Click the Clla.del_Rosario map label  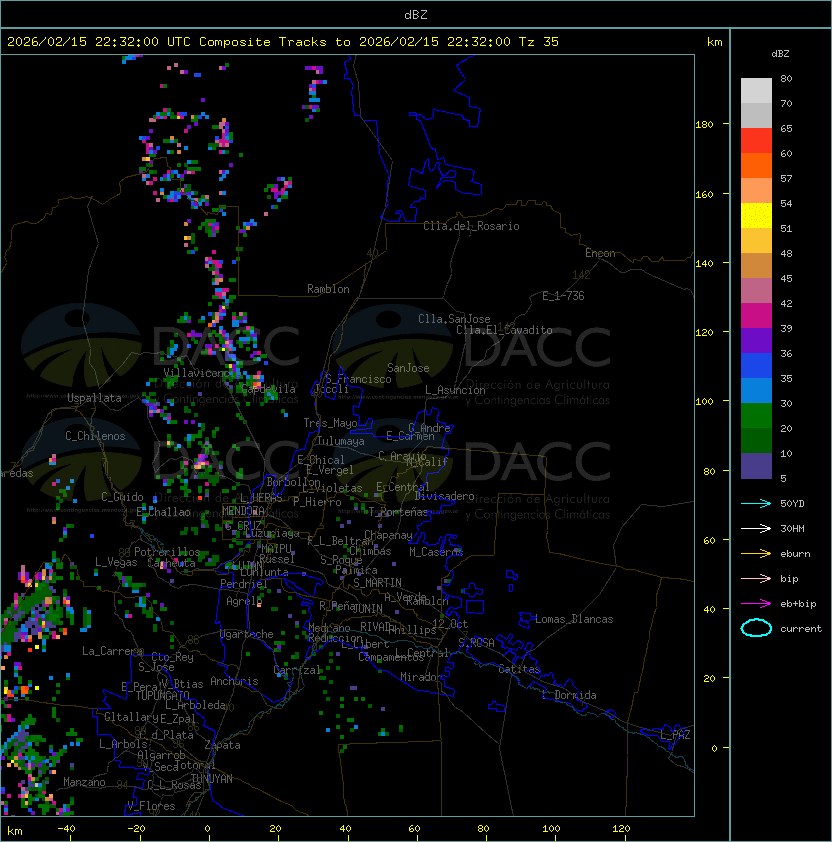(x=471, y=226)
